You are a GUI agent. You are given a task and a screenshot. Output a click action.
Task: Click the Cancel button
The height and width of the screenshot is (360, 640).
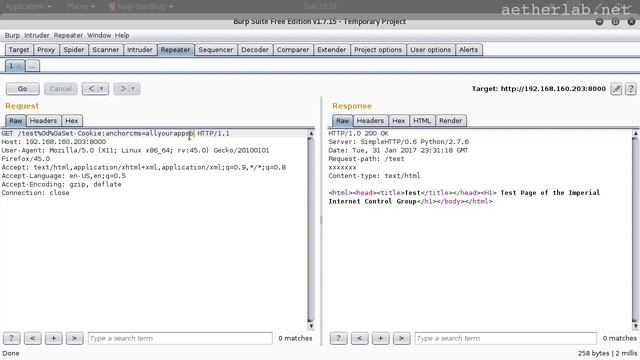[x=60, y=89]
